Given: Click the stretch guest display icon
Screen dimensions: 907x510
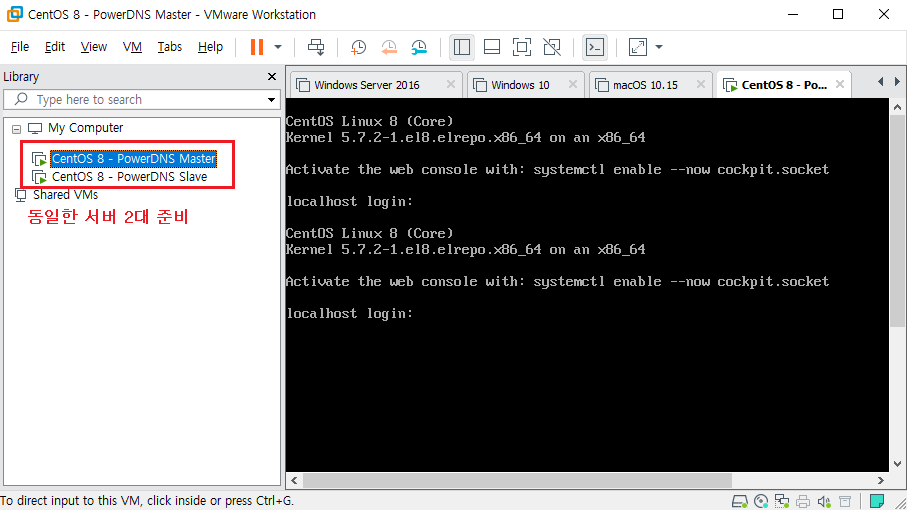Looking at the screenshot, I should (x=638, y=47).
